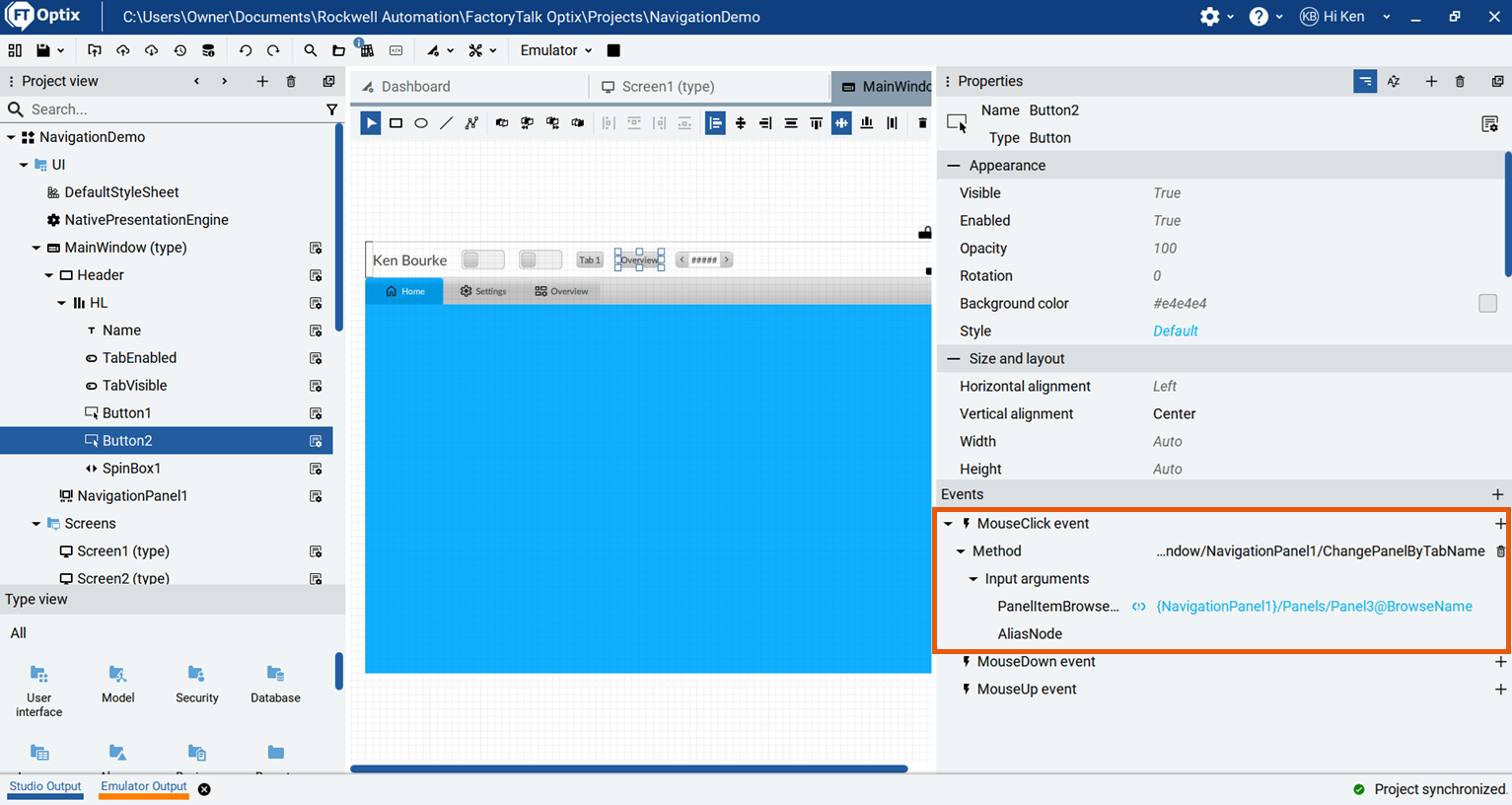
Task: Open the Emulator Output tab
Action: tap(143, 786)
